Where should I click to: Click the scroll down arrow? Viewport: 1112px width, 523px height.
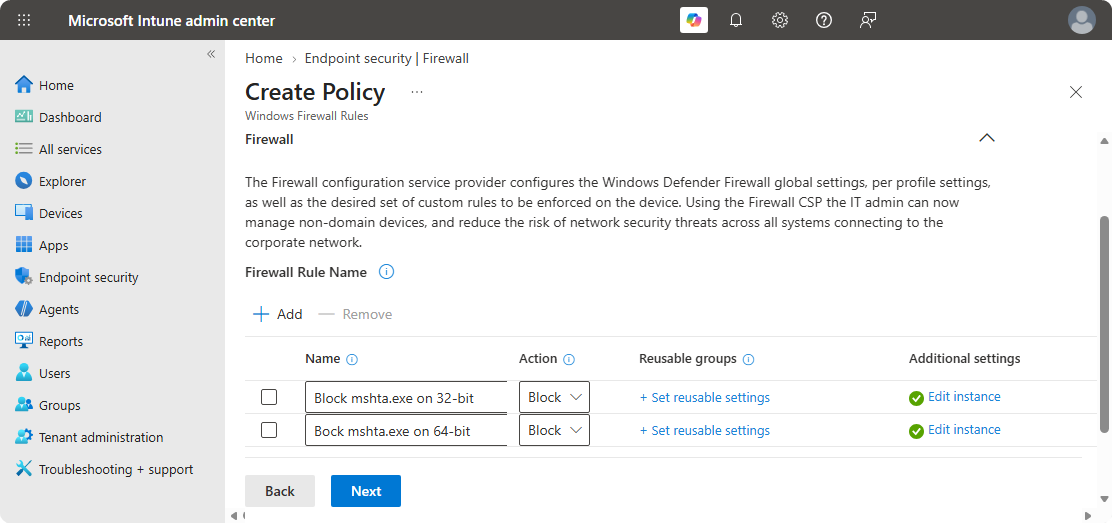[x=1104, y=499]
